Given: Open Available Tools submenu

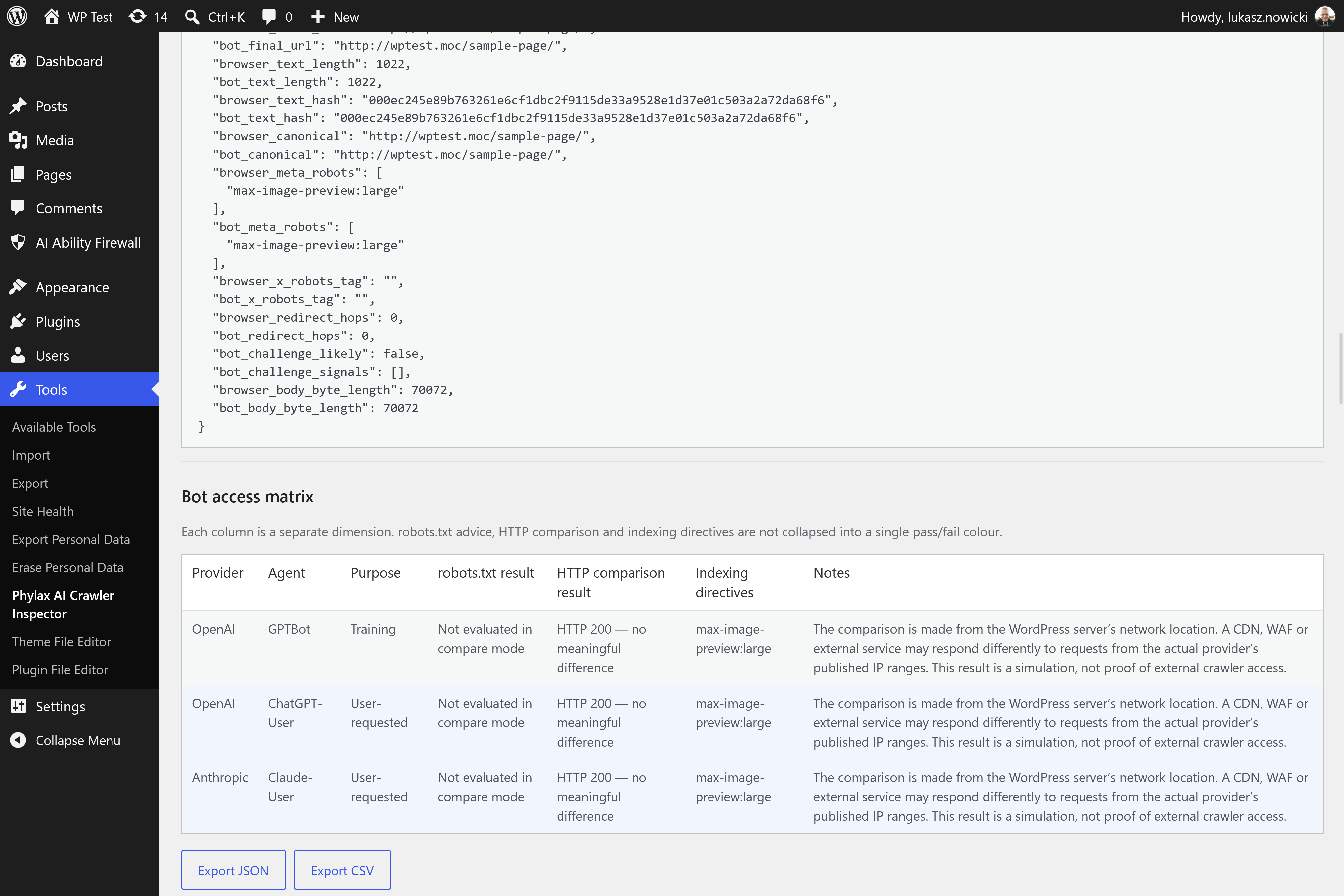Looking at the screenshot, I should point(54,427).
